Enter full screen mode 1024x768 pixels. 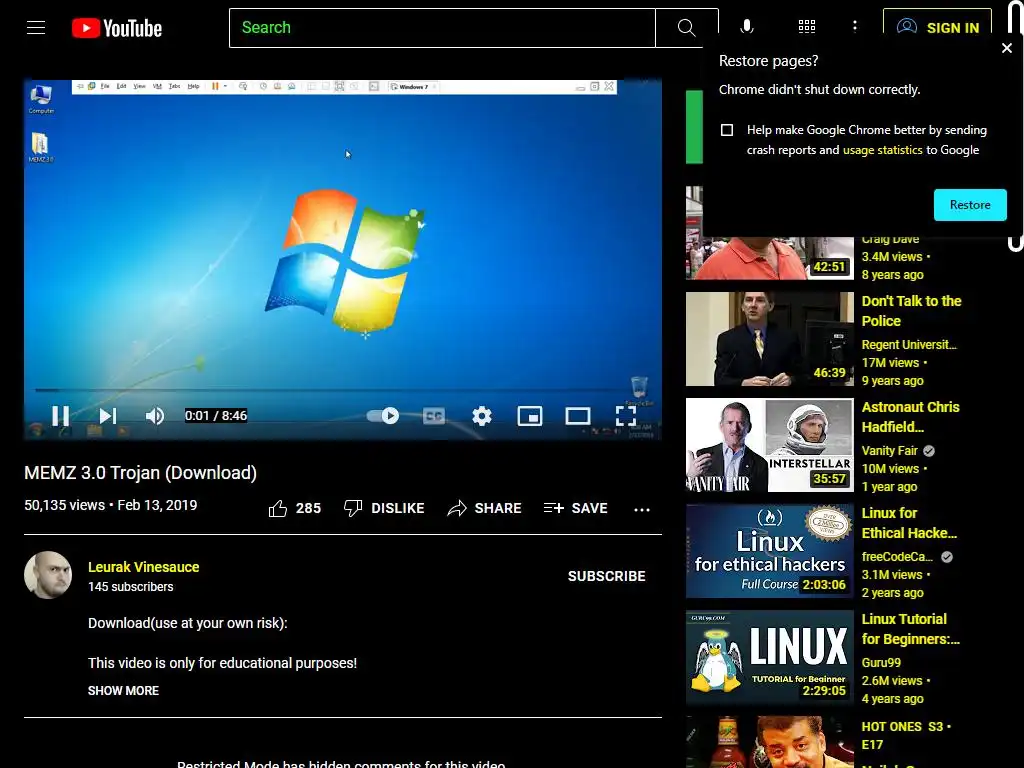[x=626, y=416]
